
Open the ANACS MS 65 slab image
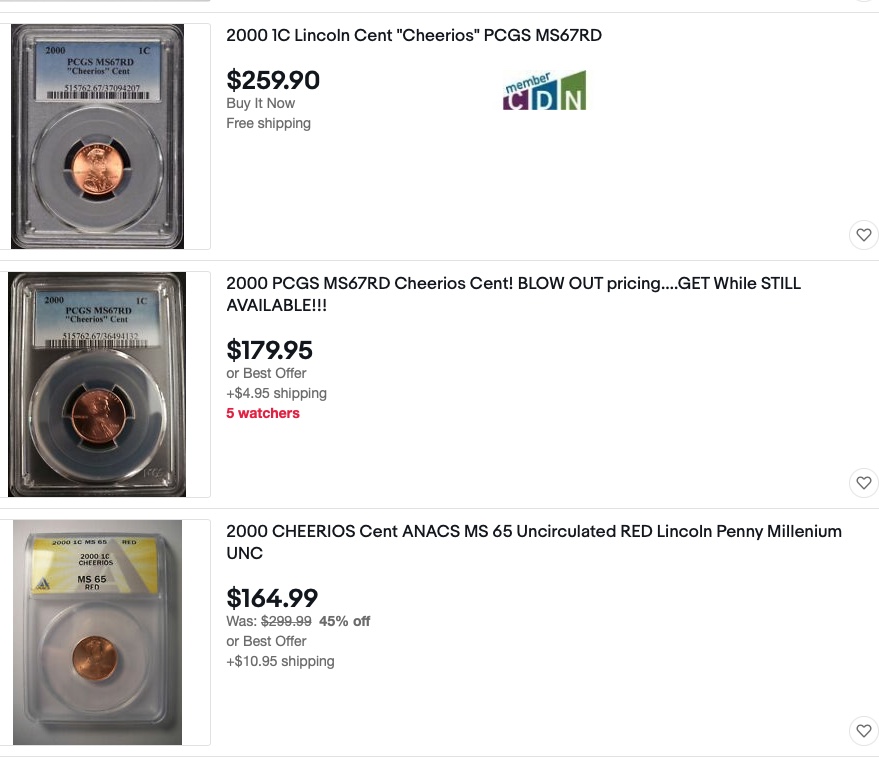tap(98, 632)
